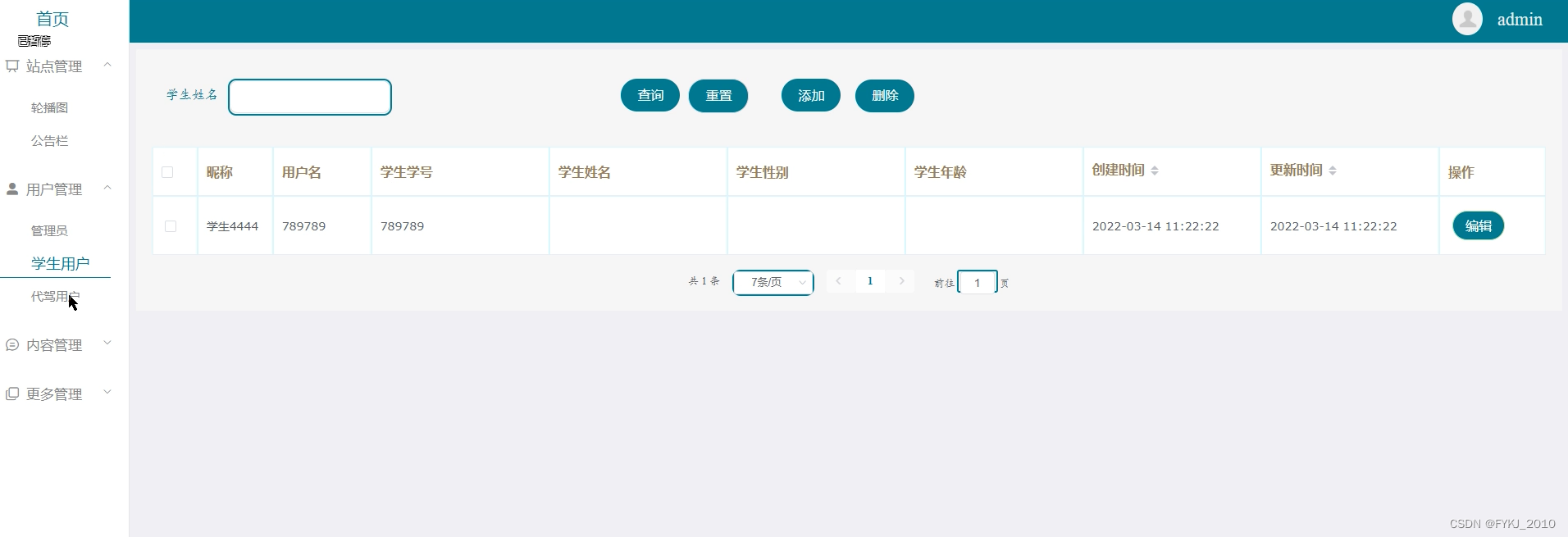1568x537 pixels.
Task: Click the 更多管理 copy icon
Action: 12,394
